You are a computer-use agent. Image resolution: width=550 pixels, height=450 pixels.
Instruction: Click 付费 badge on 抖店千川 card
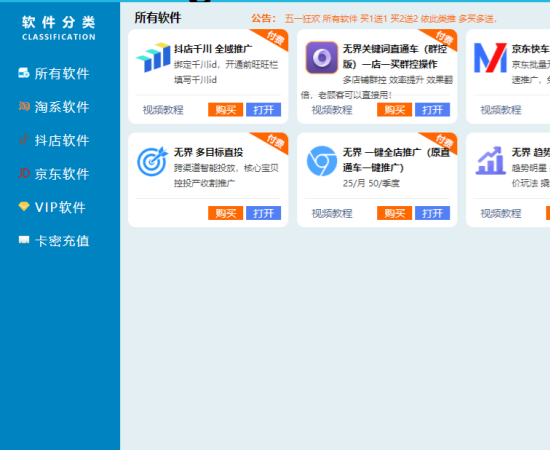(x=275, y=38)
